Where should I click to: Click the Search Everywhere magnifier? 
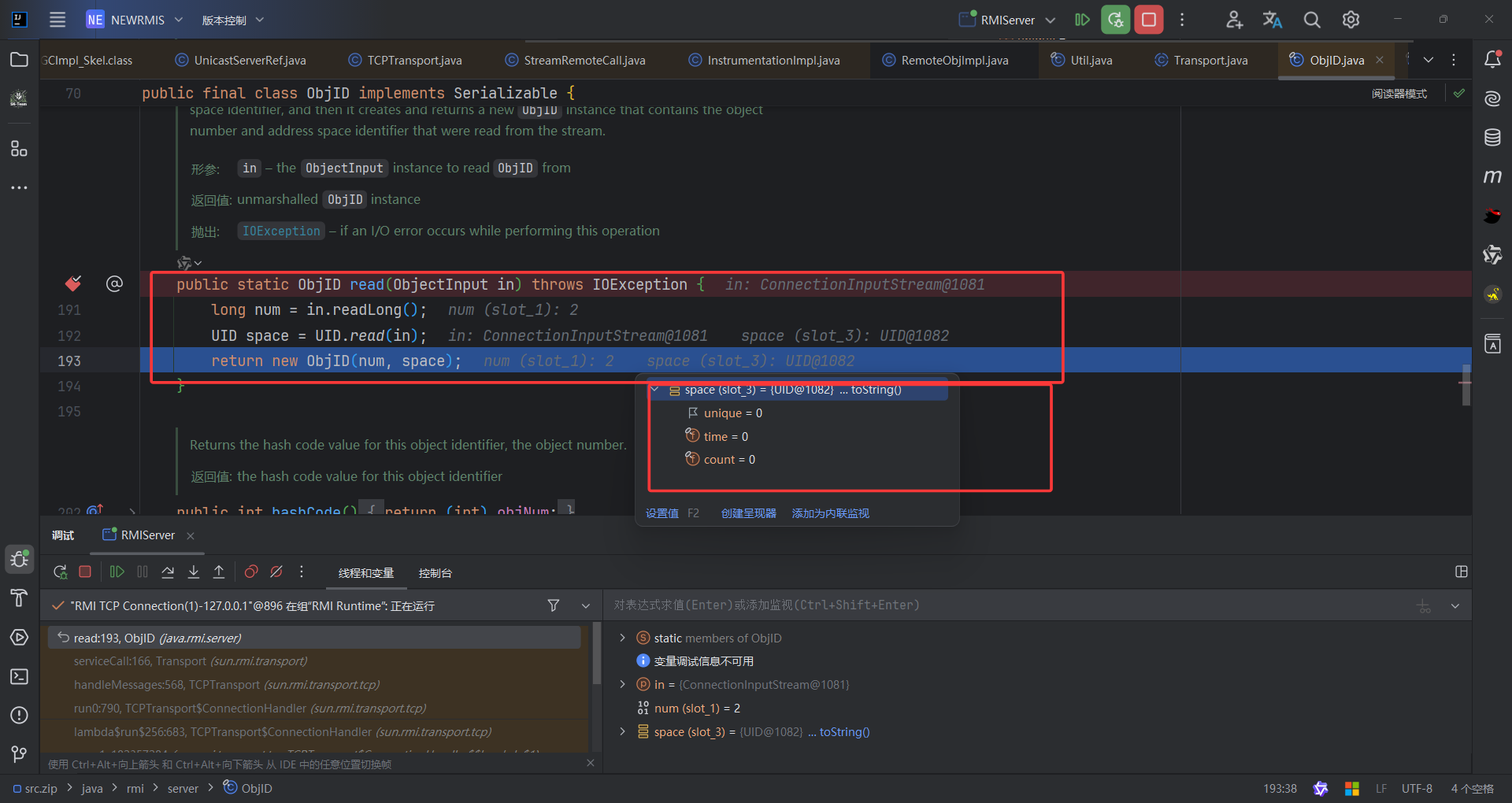click(x=1311, y=20)
